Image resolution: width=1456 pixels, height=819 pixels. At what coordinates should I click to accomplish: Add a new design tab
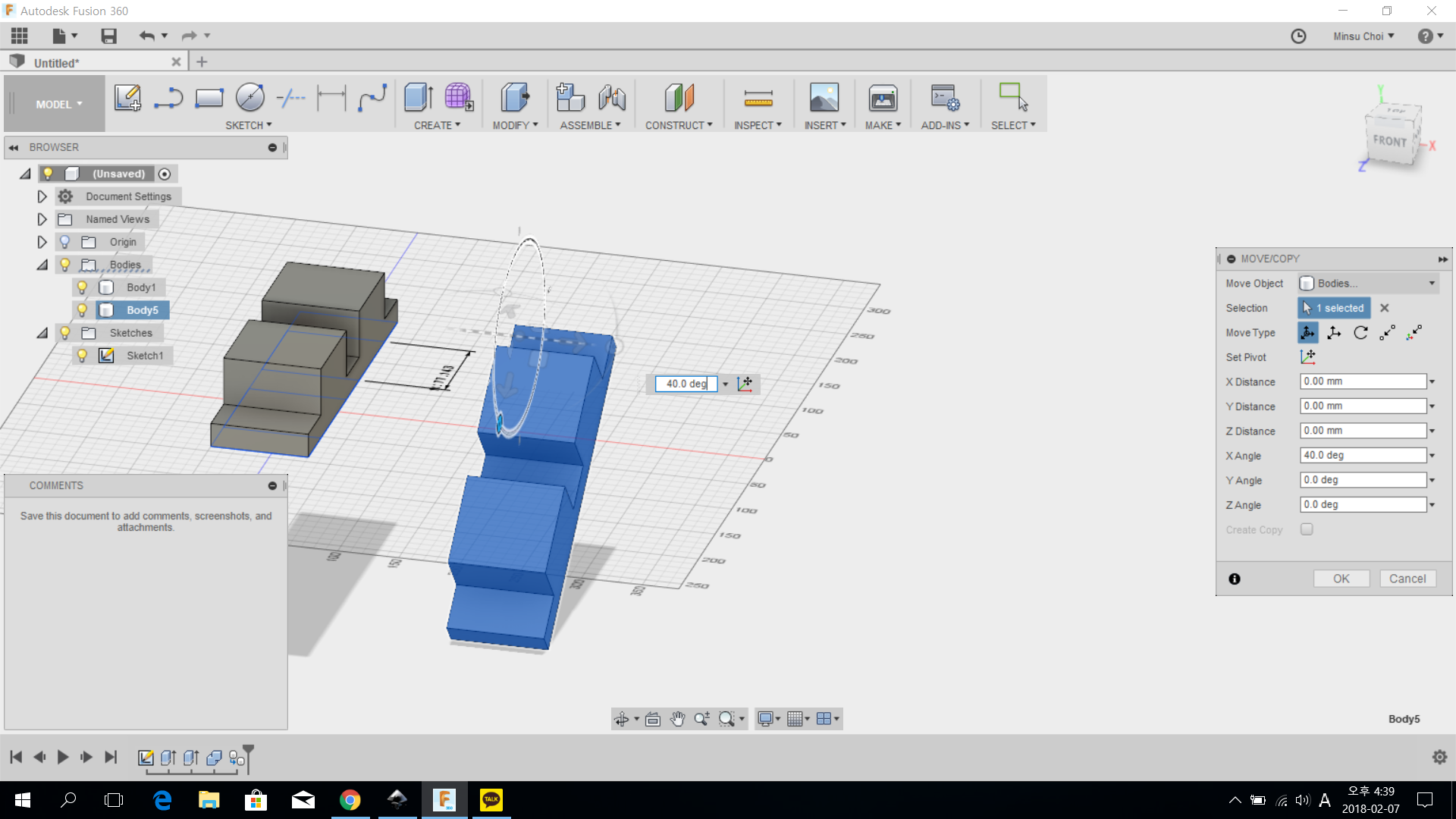pyautogui.click(x=202, y=62)
